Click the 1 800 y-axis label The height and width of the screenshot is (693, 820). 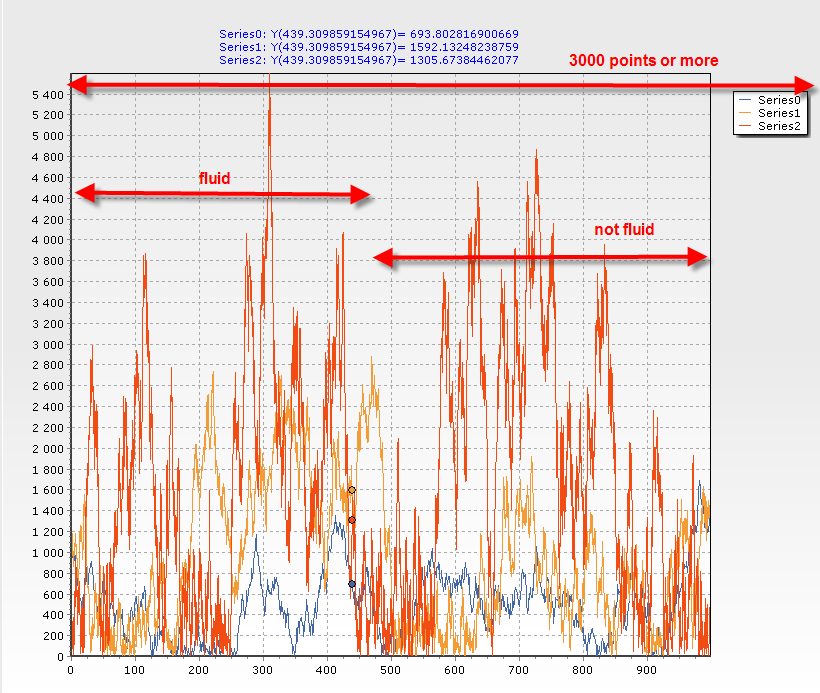48,470
